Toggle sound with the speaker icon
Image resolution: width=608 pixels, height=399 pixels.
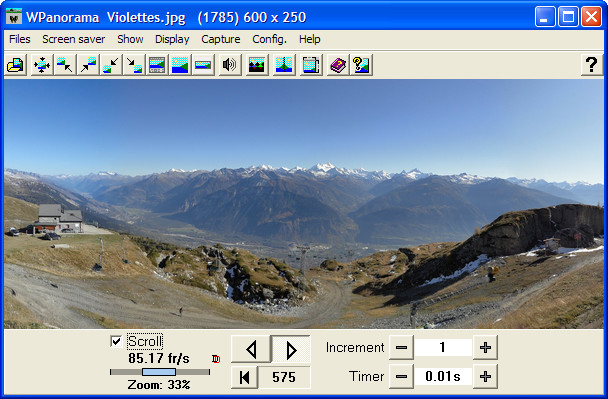coord(229,65)
